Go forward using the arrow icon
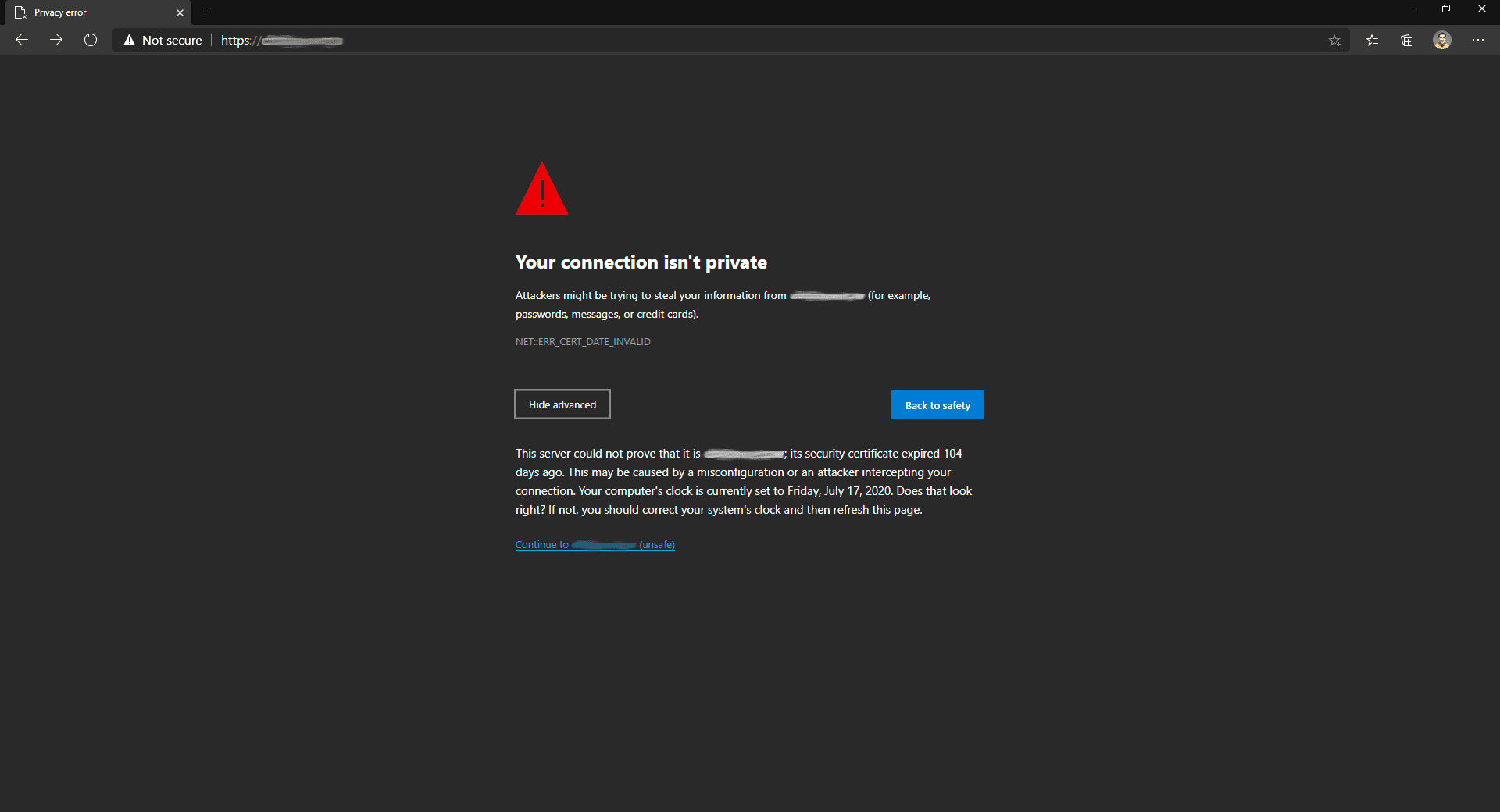The width and height of the screenshot is (1500, 812). click(x=56, y=40)
